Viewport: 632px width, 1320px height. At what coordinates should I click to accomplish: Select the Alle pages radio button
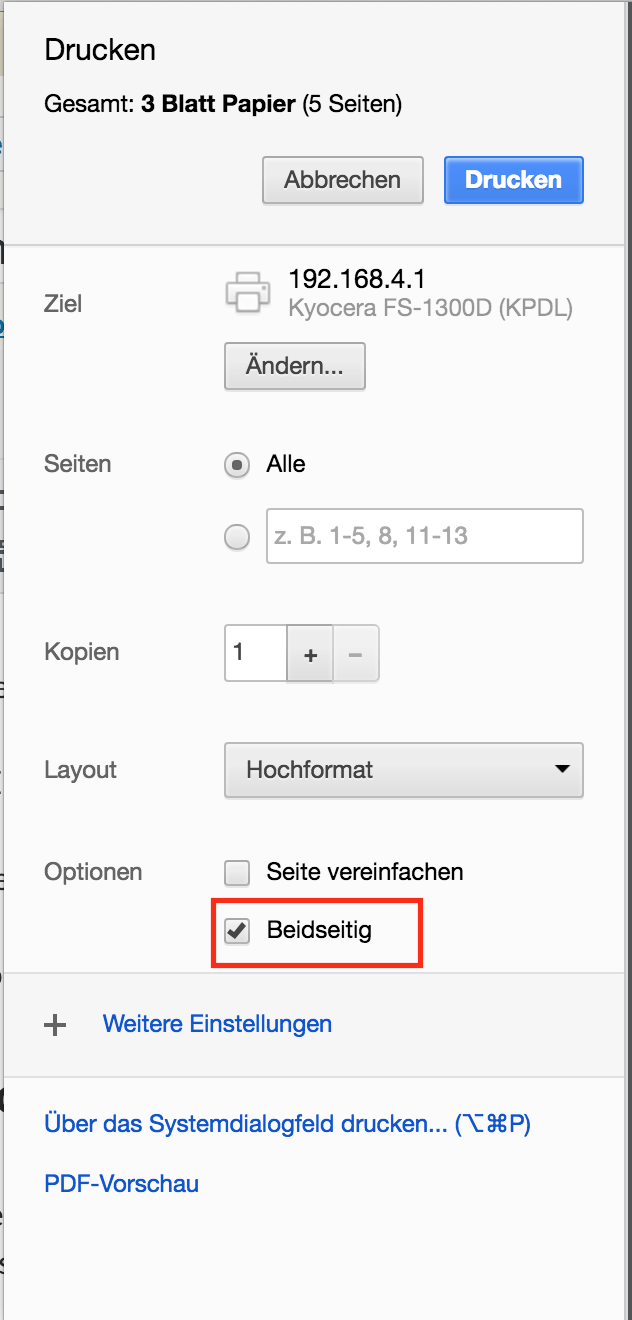(x=237, y=465)
